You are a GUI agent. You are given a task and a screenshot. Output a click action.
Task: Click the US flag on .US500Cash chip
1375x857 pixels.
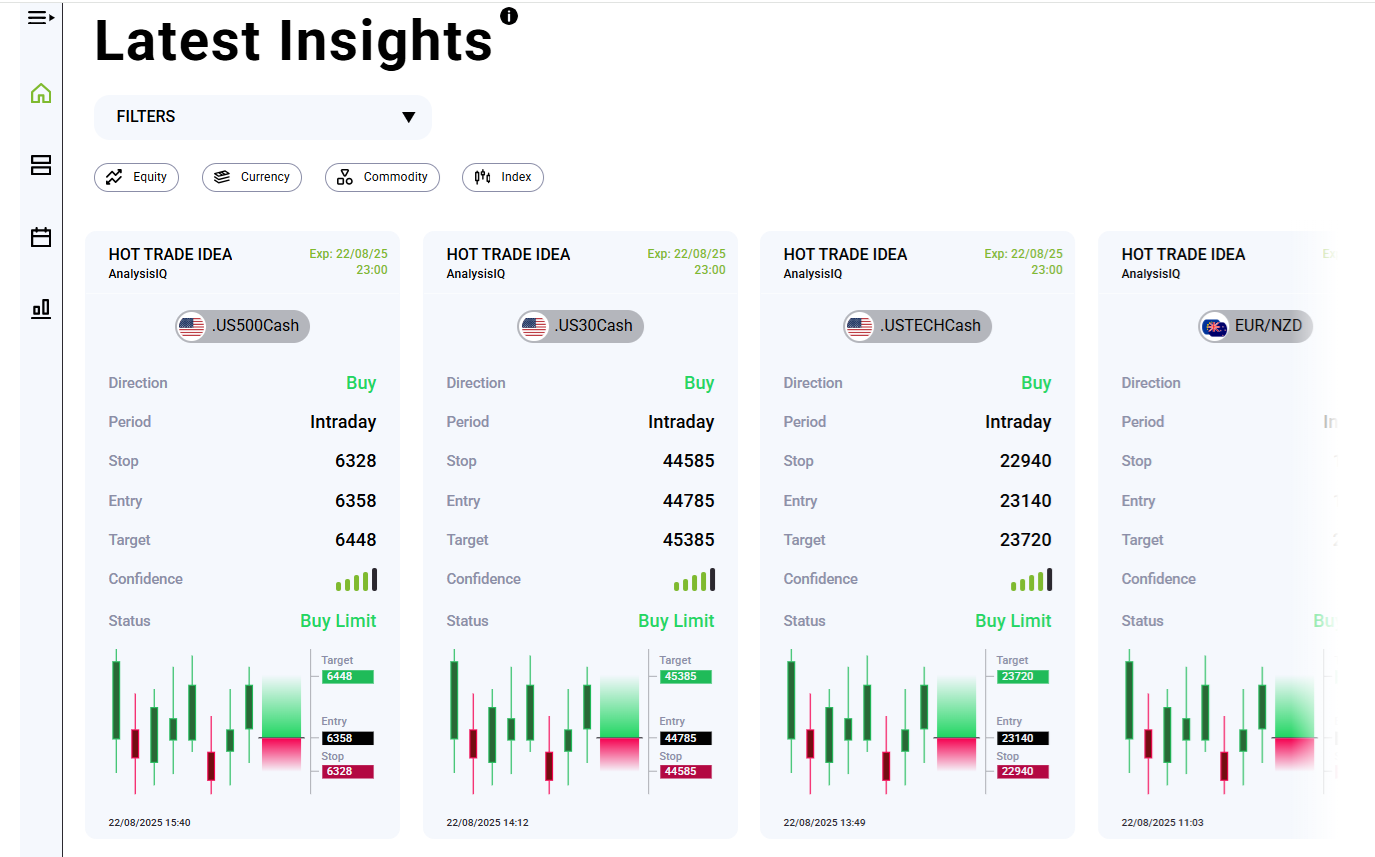coord(191,326)
